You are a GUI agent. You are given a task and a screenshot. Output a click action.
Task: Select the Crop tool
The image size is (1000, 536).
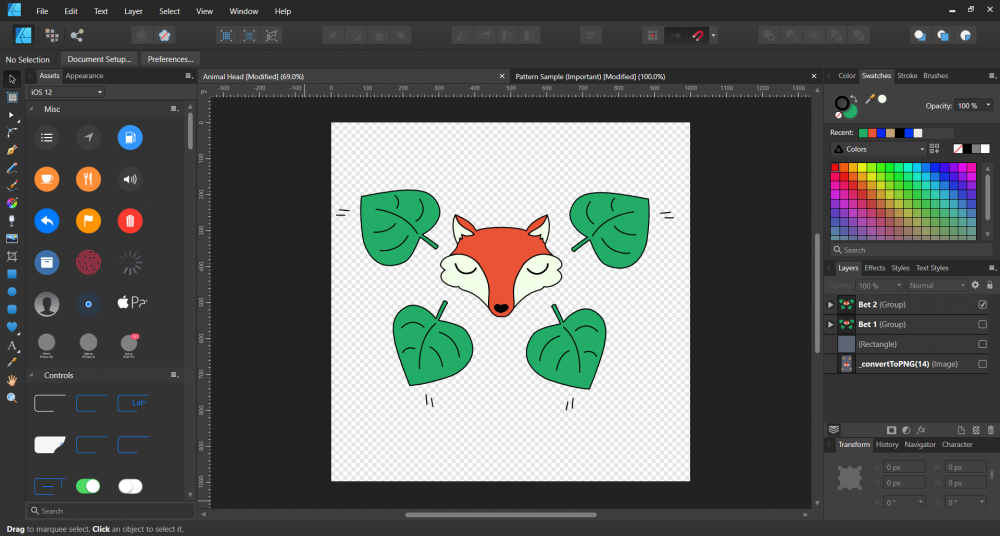pyautogui.click(x=12, y=256)
